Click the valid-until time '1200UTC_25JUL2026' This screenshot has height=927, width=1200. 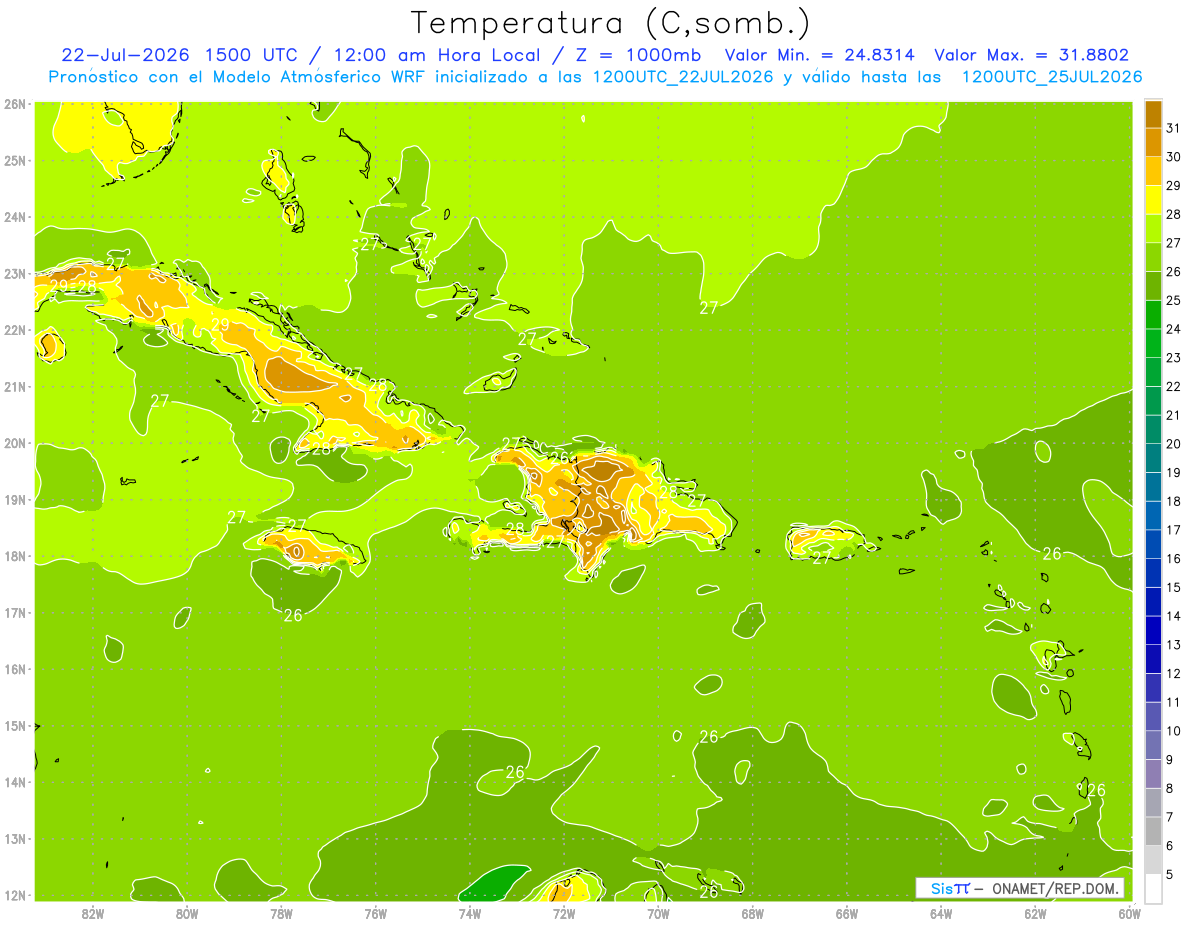coord(1052,77)
